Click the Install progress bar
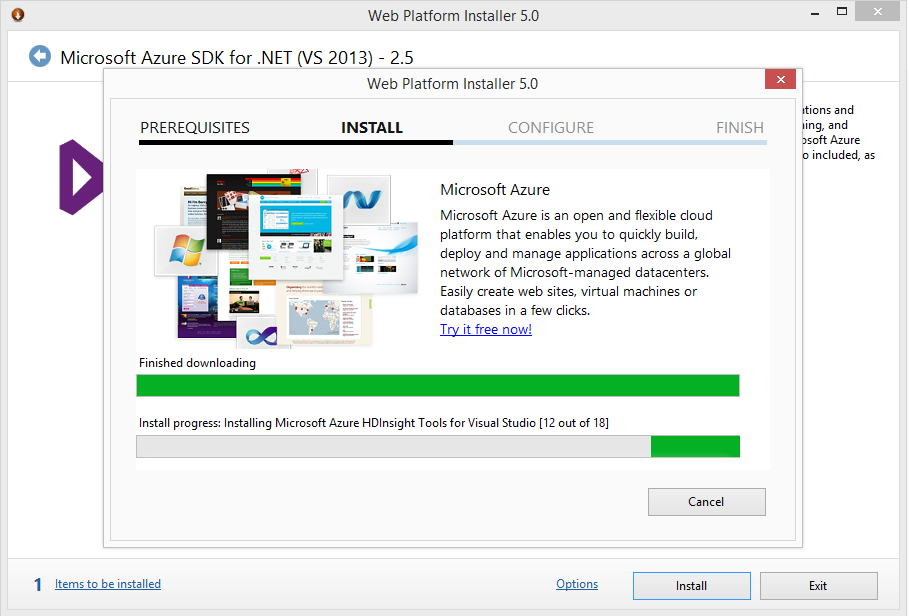The image size is (909, 616). 438,447
